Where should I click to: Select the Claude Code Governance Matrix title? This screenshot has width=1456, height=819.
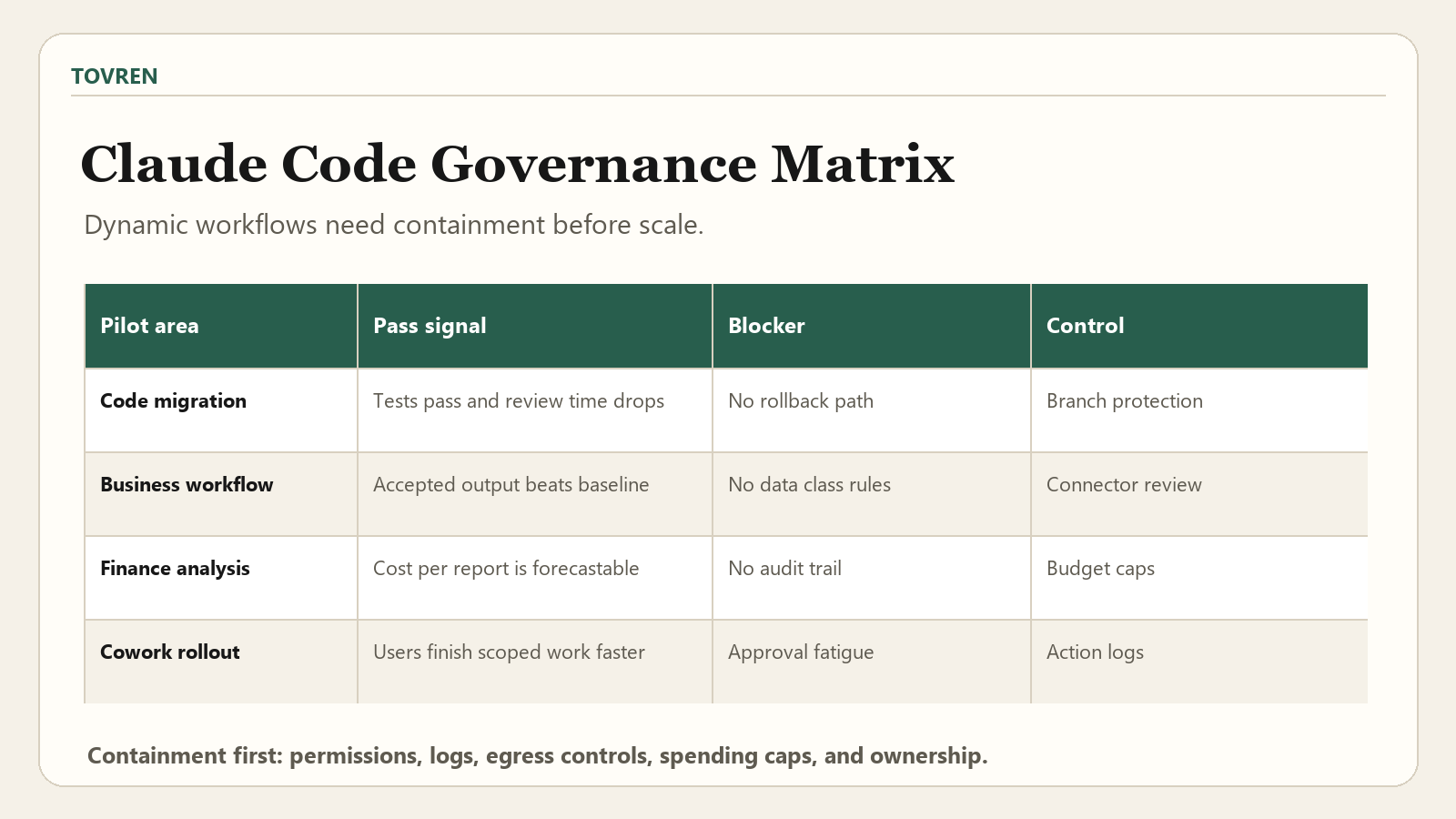point(518,164)
